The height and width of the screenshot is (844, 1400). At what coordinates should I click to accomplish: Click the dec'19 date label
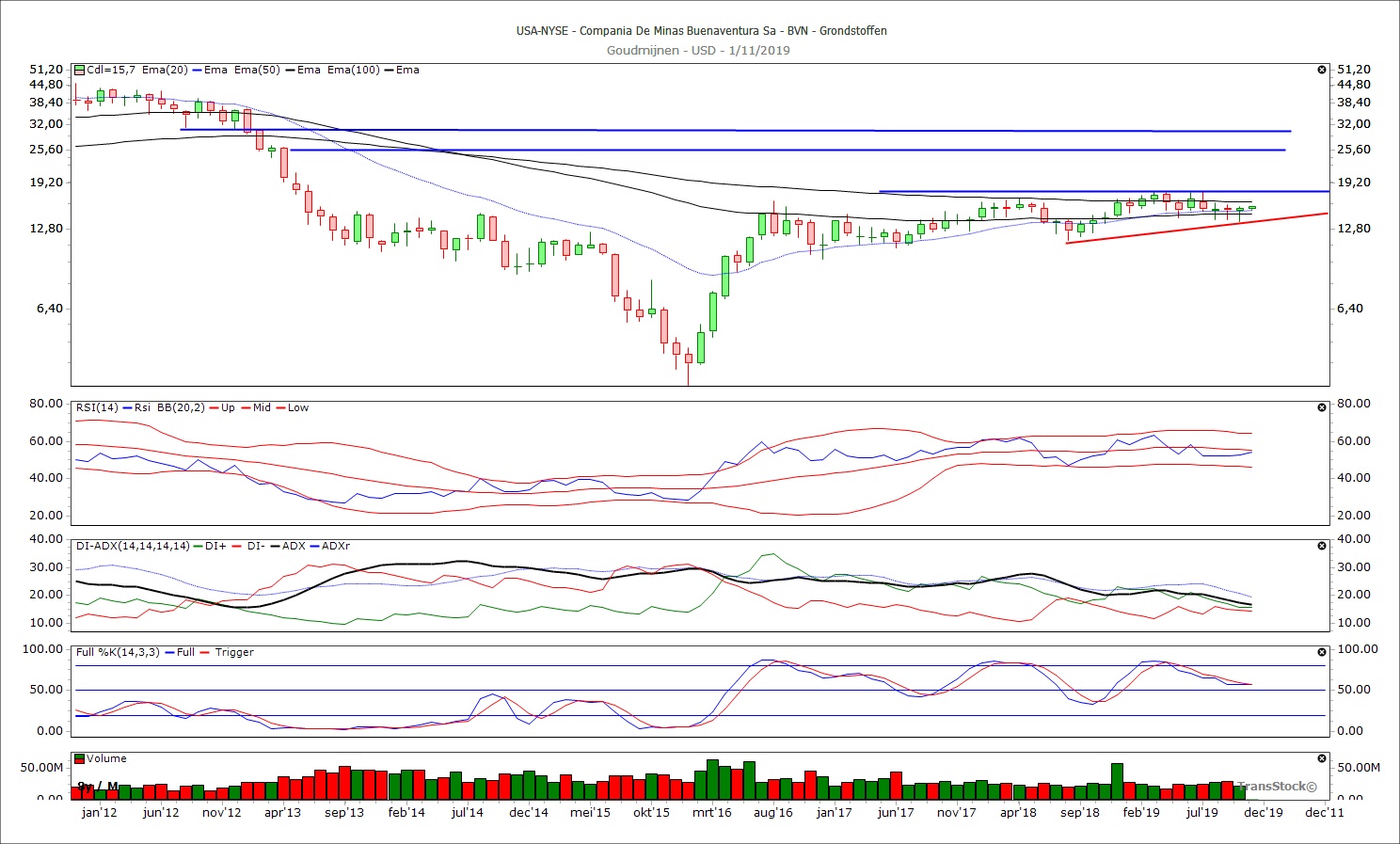coord(1264,813)
